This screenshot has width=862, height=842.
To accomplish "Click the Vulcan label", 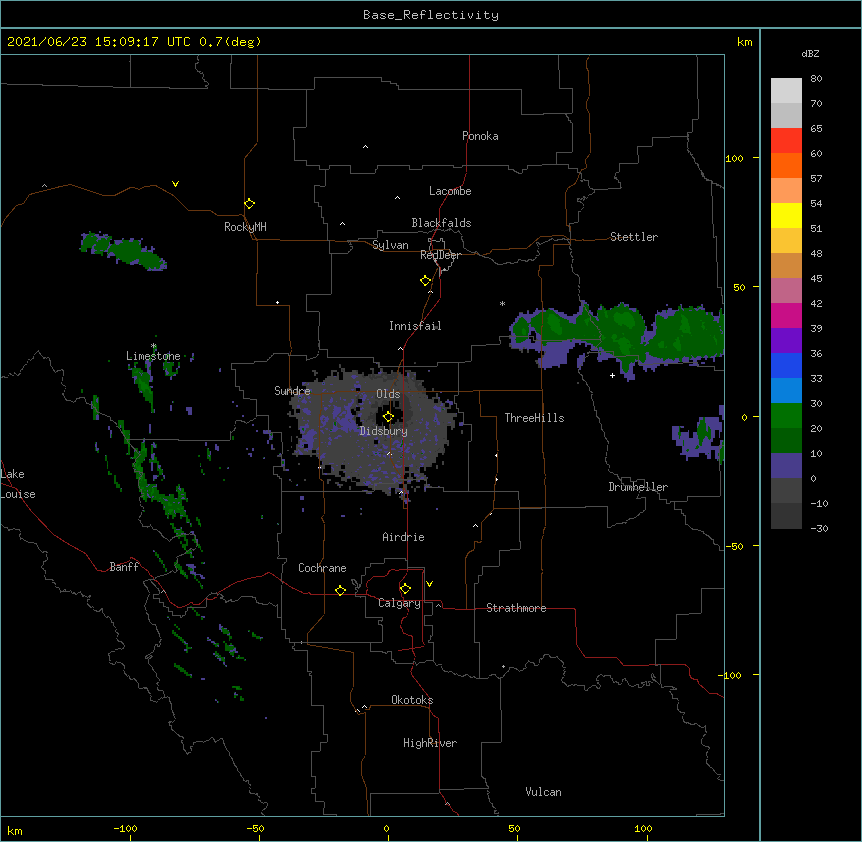I will (x=543, y=792).
